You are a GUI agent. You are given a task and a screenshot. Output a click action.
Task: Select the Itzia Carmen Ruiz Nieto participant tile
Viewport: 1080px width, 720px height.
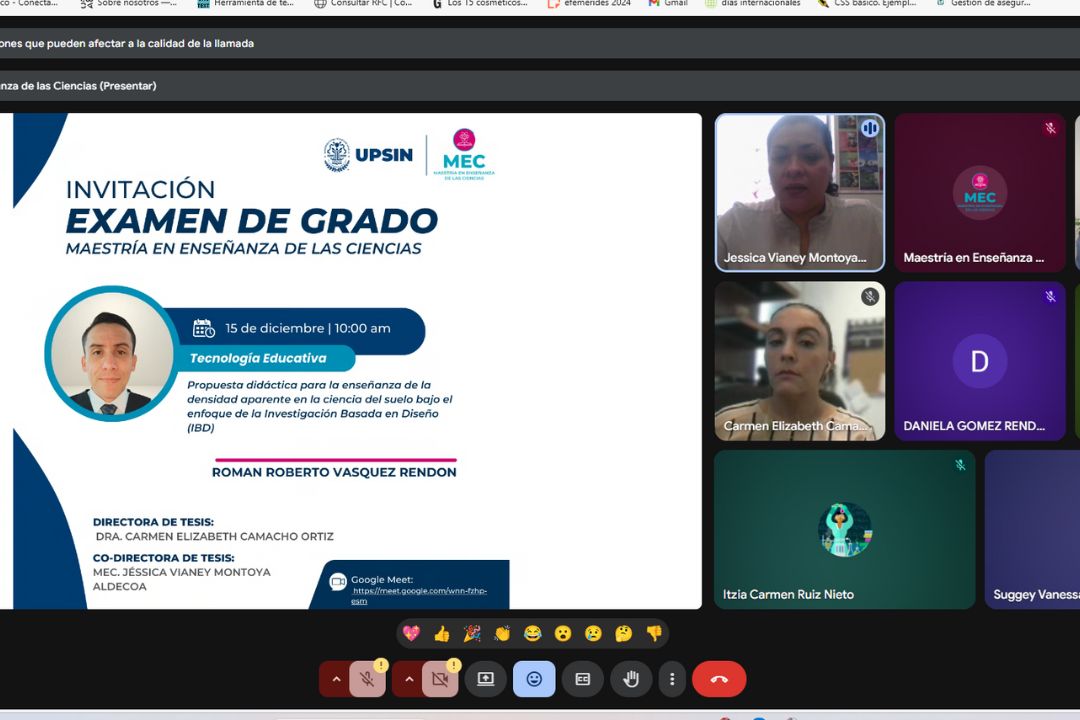pyautogui.click(x=844, y=529)
